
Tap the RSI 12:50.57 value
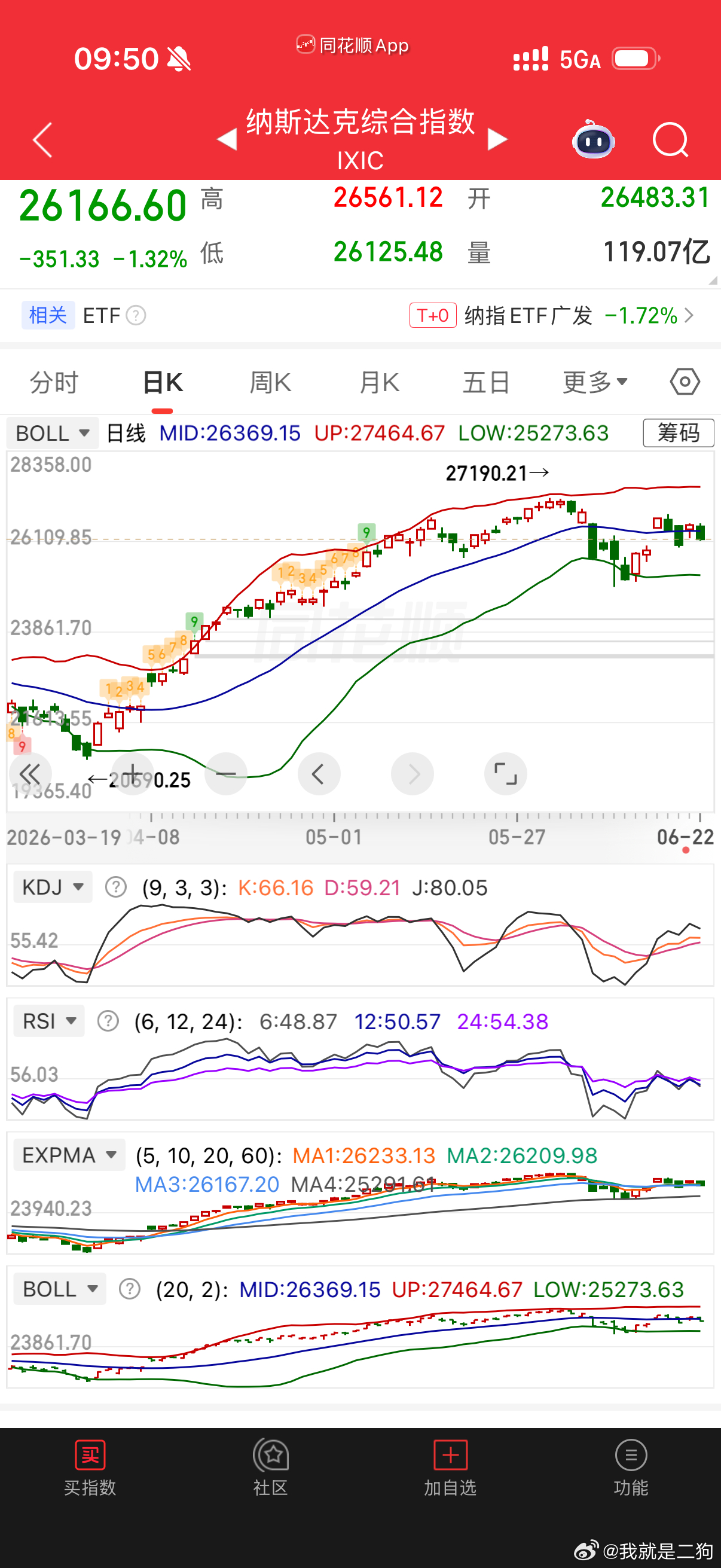tap(398, 1021)
